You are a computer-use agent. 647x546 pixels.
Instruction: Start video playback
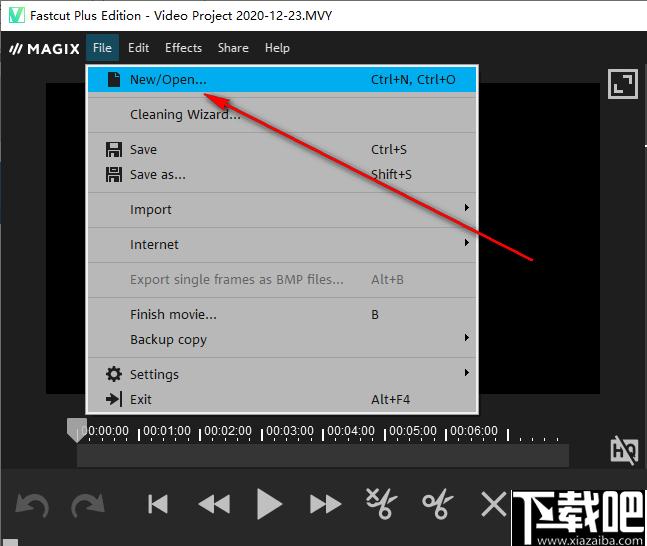point(269,504)
